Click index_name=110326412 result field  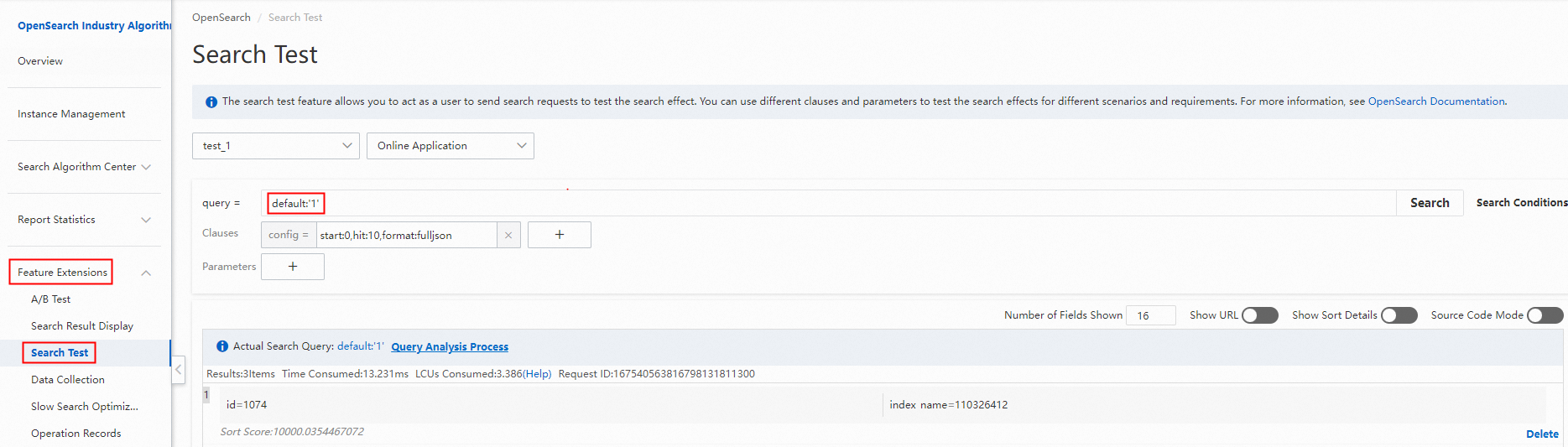click(x=949, y=405)
